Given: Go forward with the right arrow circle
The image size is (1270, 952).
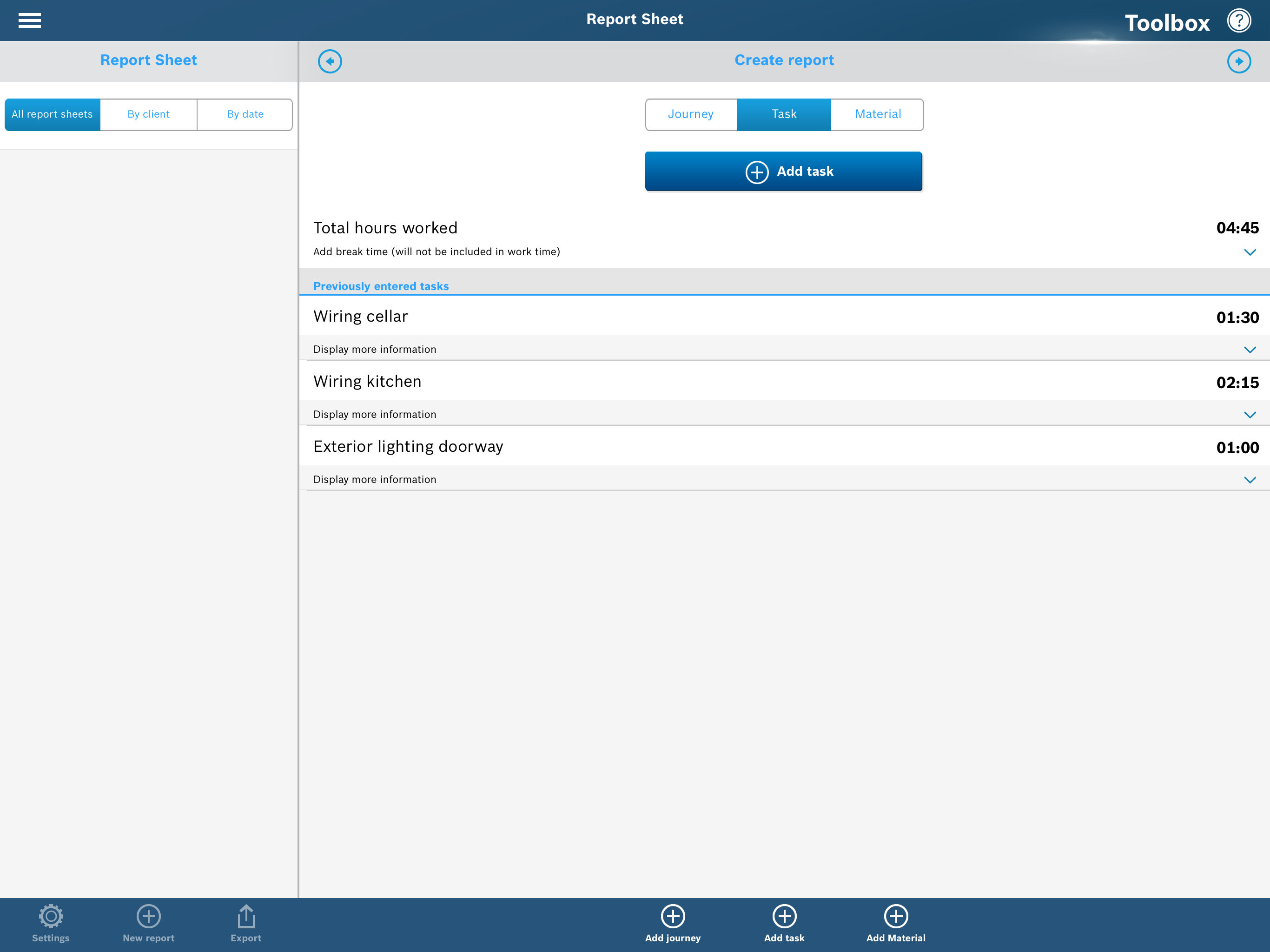Looking at the screenshot, I should coord(1238,61).
